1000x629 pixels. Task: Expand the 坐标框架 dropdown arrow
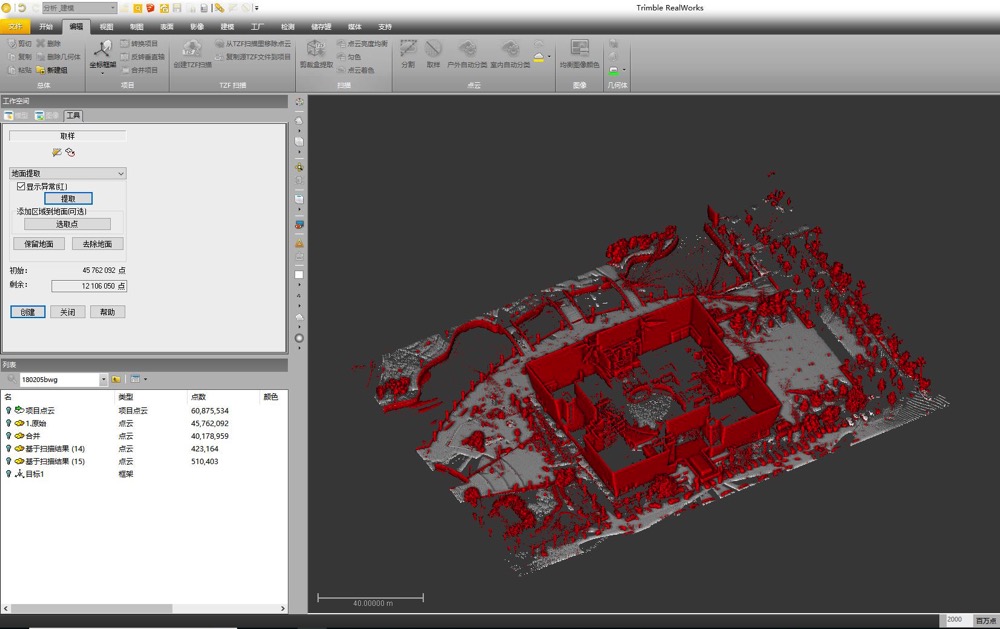coord(102,73)
